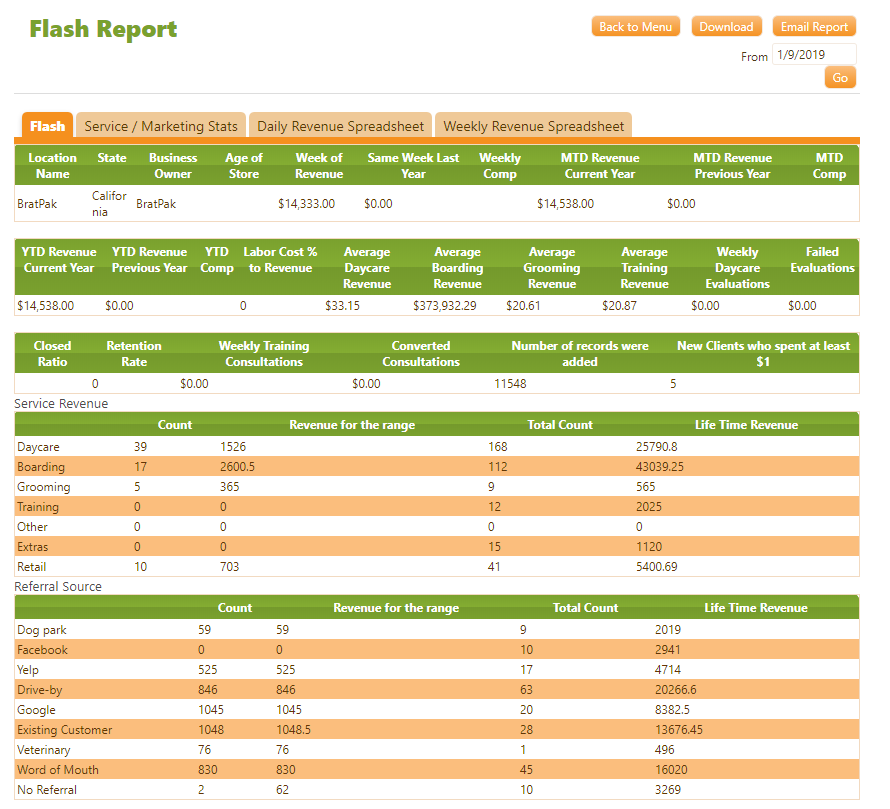Image resolution: width=890 pixels, height=809 pixels.
Task: Click the Extras row label
Action: coord(32,547)
